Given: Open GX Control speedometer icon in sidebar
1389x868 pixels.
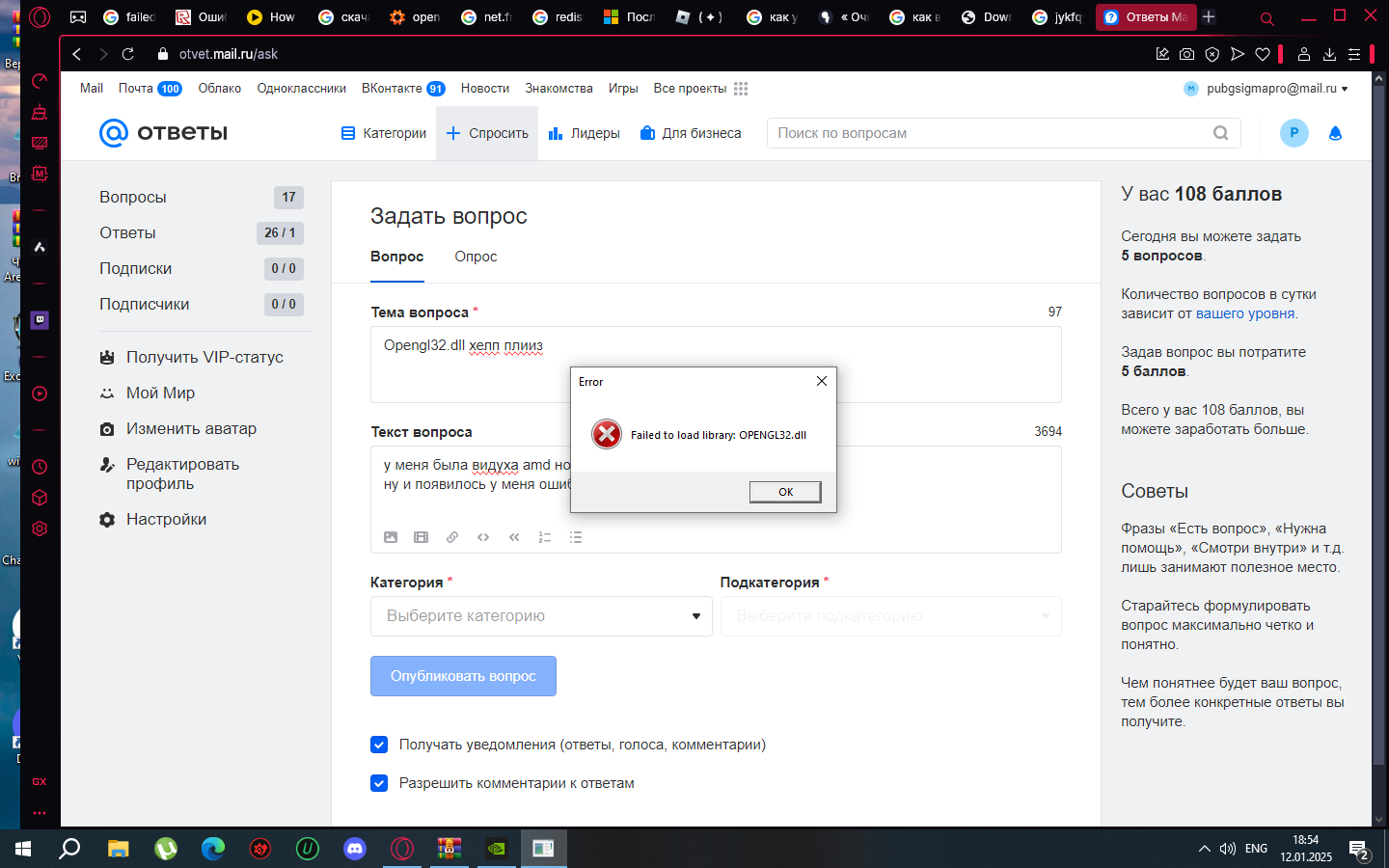Looking at the screenshot, I should pyautogui.click(x=40, y=81).
